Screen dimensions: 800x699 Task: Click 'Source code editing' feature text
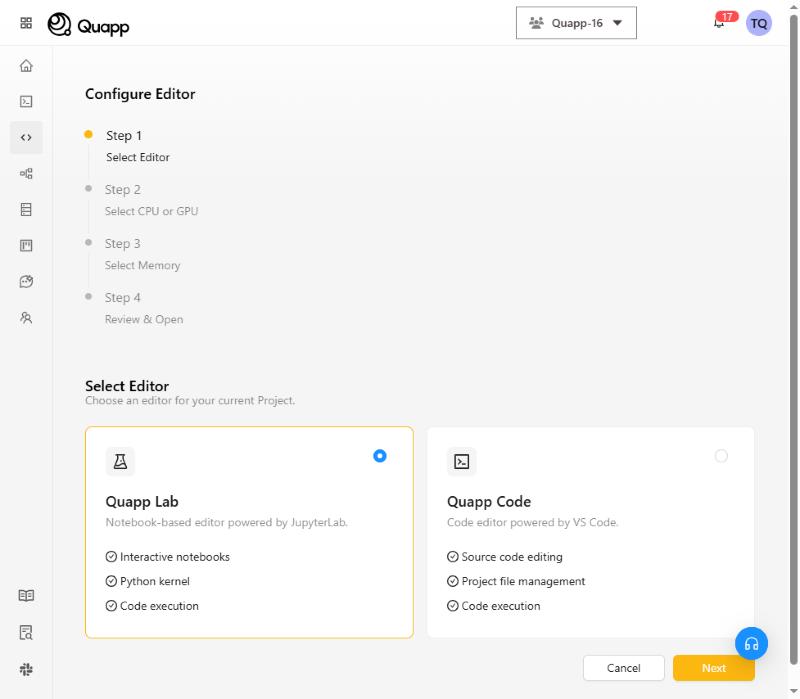[x=512, y=557]
